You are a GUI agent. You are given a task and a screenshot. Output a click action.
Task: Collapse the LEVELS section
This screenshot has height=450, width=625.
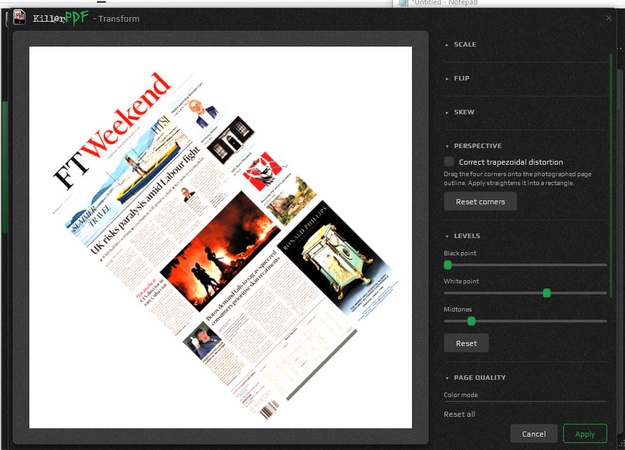click(463, 236)
